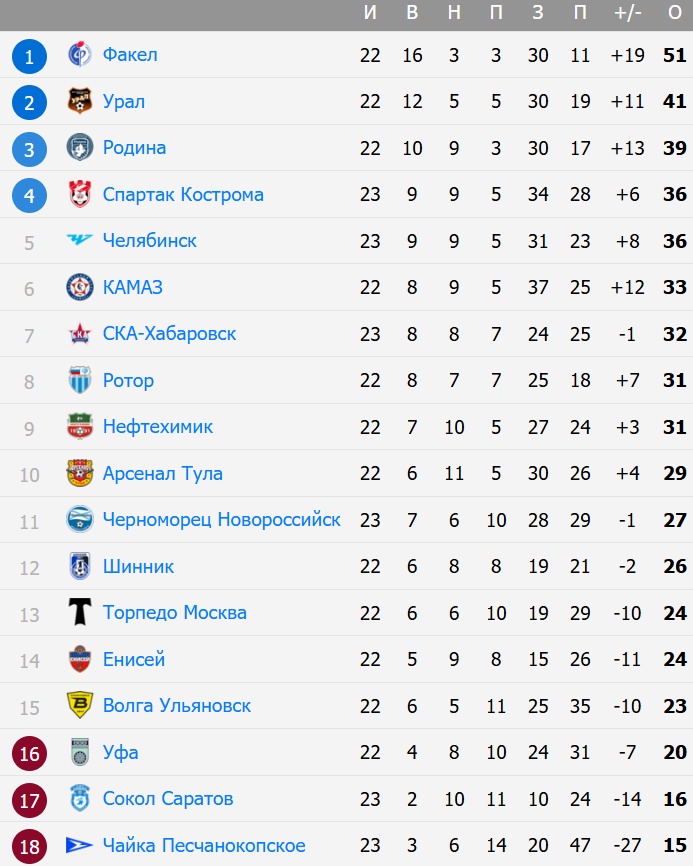Click the Торпедо Москва black T logo
The width and height of the screenshot is (693, 866).
point(80,612)
